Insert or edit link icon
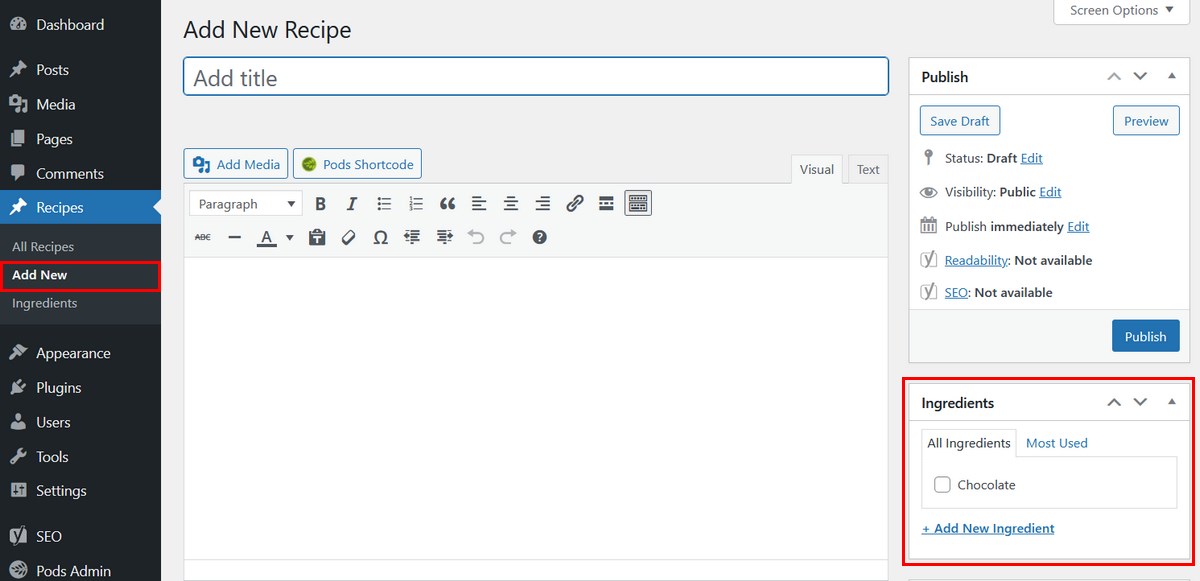 coord(574,204)
